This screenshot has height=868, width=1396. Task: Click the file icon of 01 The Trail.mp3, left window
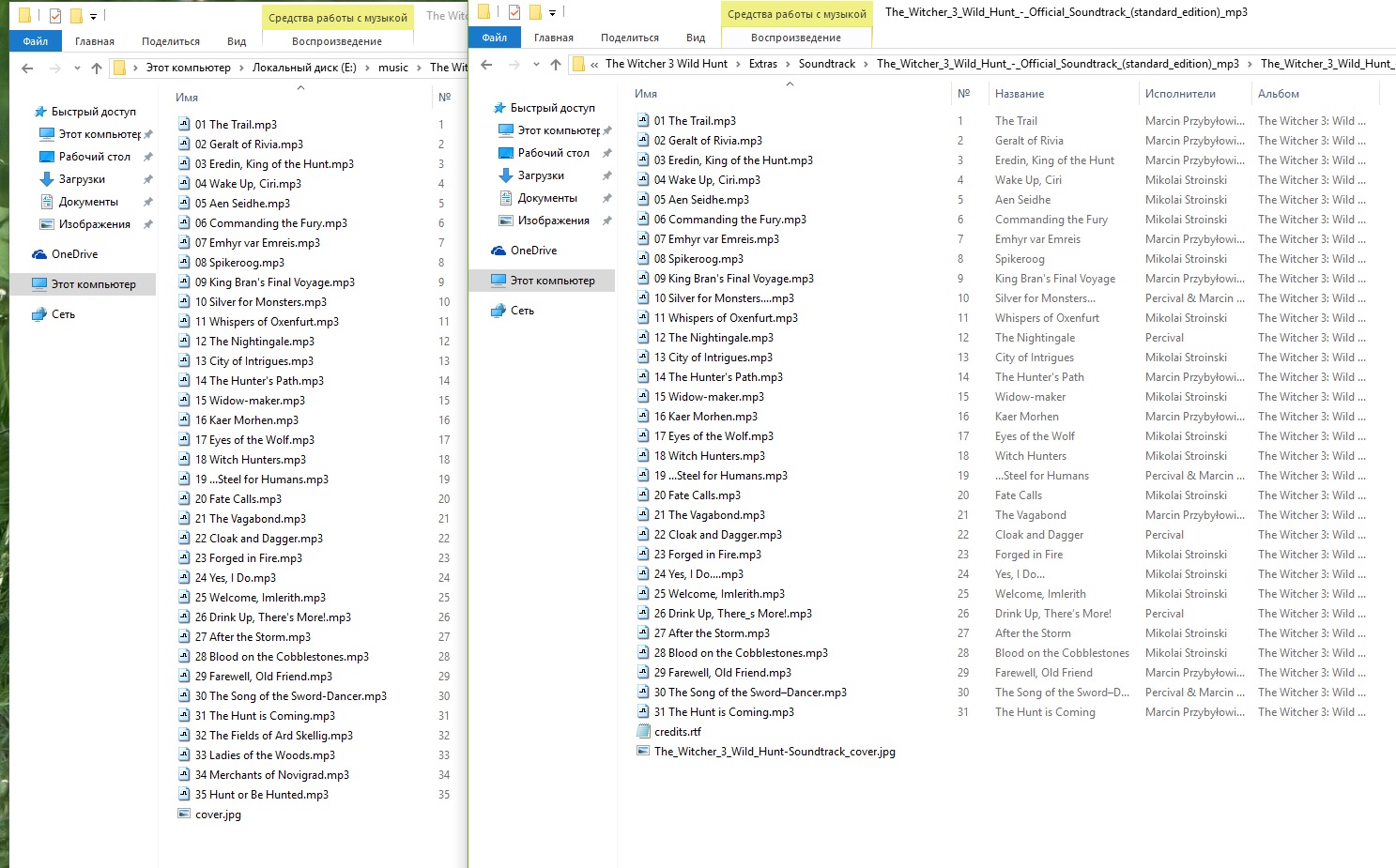pyautogui.click(x=184, y=125)
